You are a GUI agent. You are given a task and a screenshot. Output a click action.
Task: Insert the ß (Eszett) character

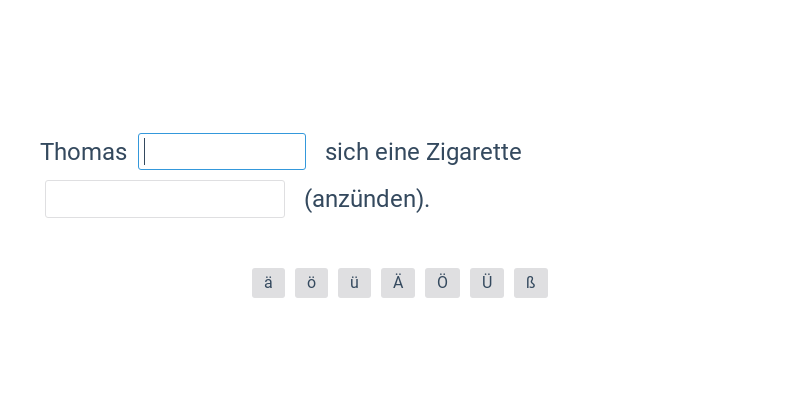point(531,283)
